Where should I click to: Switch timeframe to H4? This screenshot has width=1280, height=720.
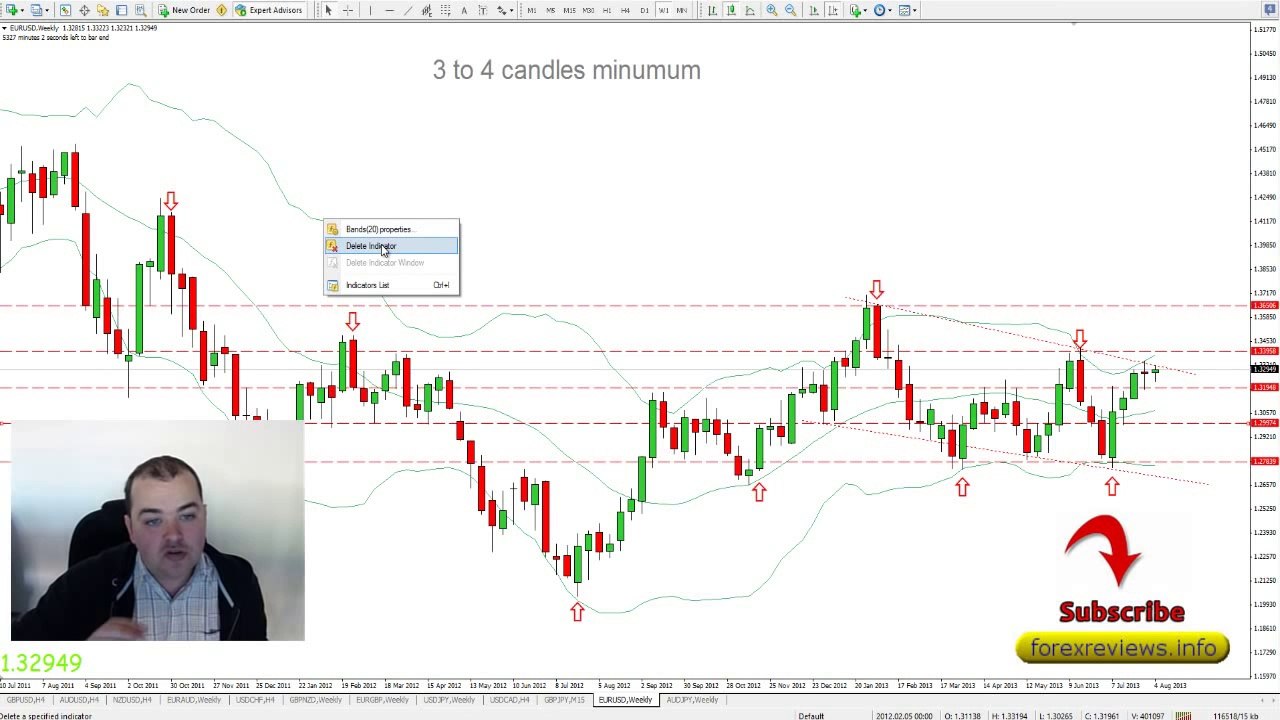coord(625,10)
